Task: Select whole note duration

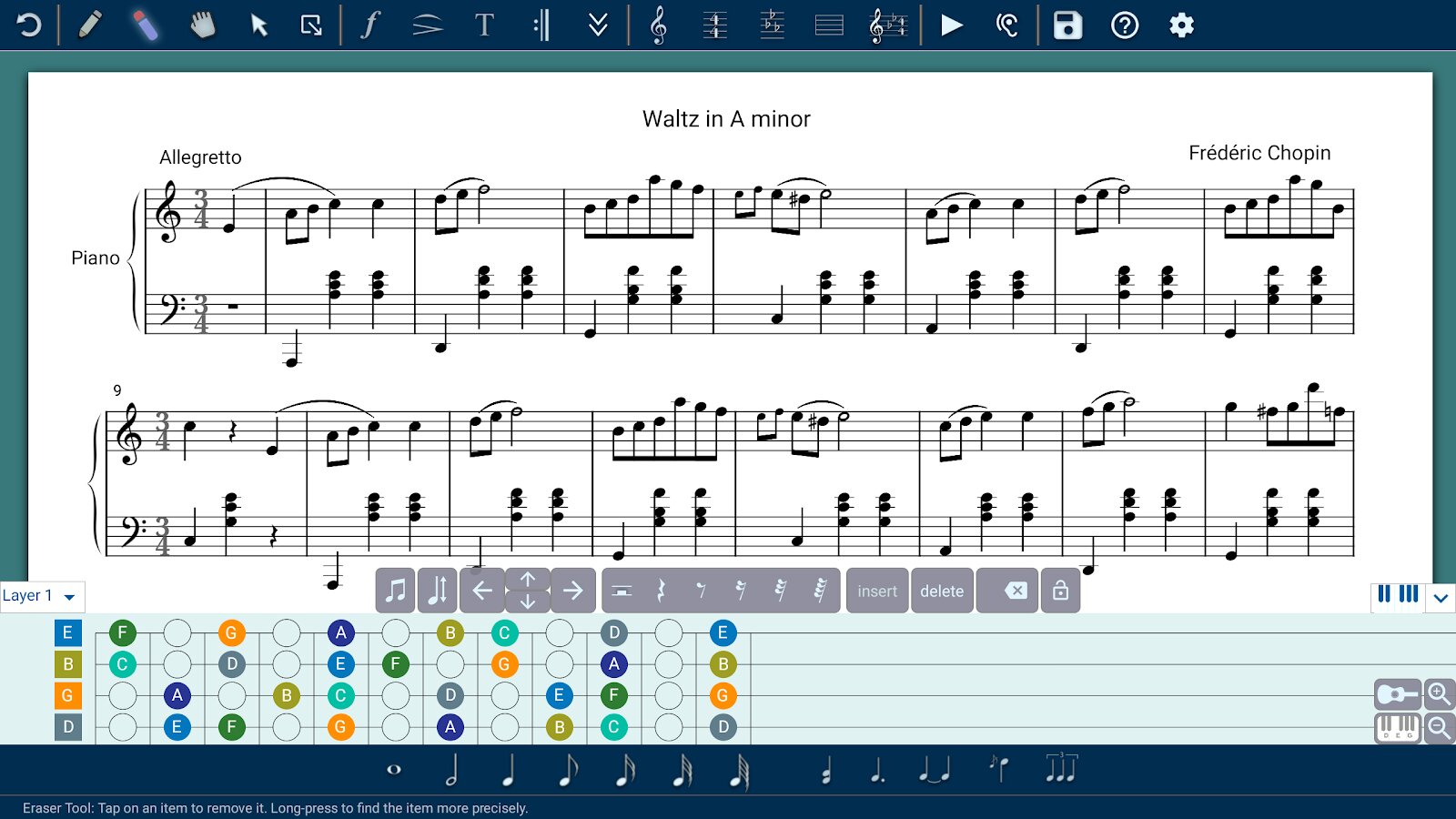Action: (x=394, y=770)
